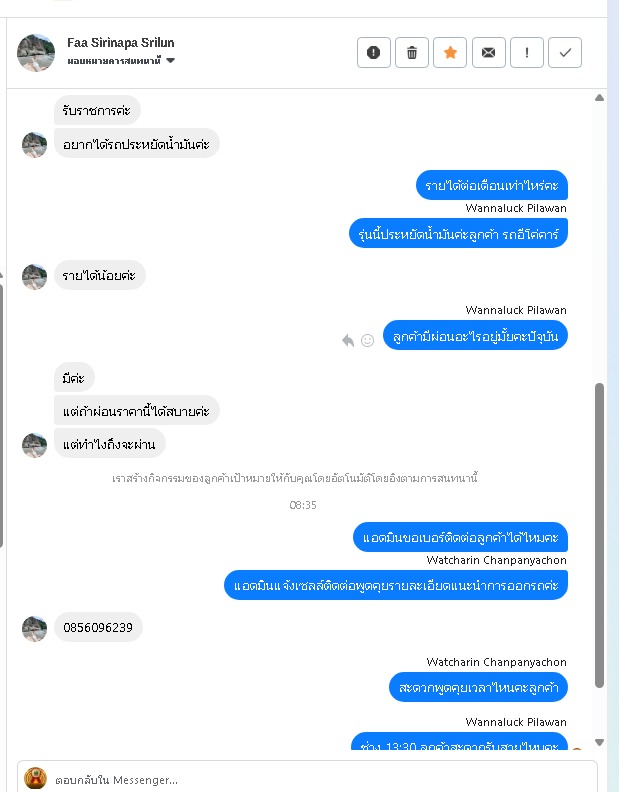Expand the conversation assignment dropdown arrow
This screenshot has height=792, width=619.
[171, 61]
